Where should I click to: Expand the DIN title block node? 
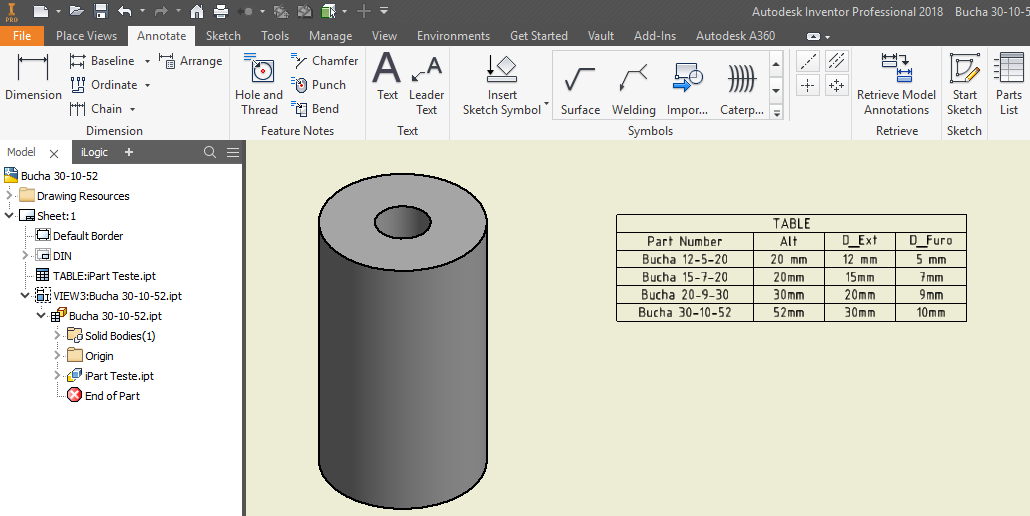[x=25, y=255]
